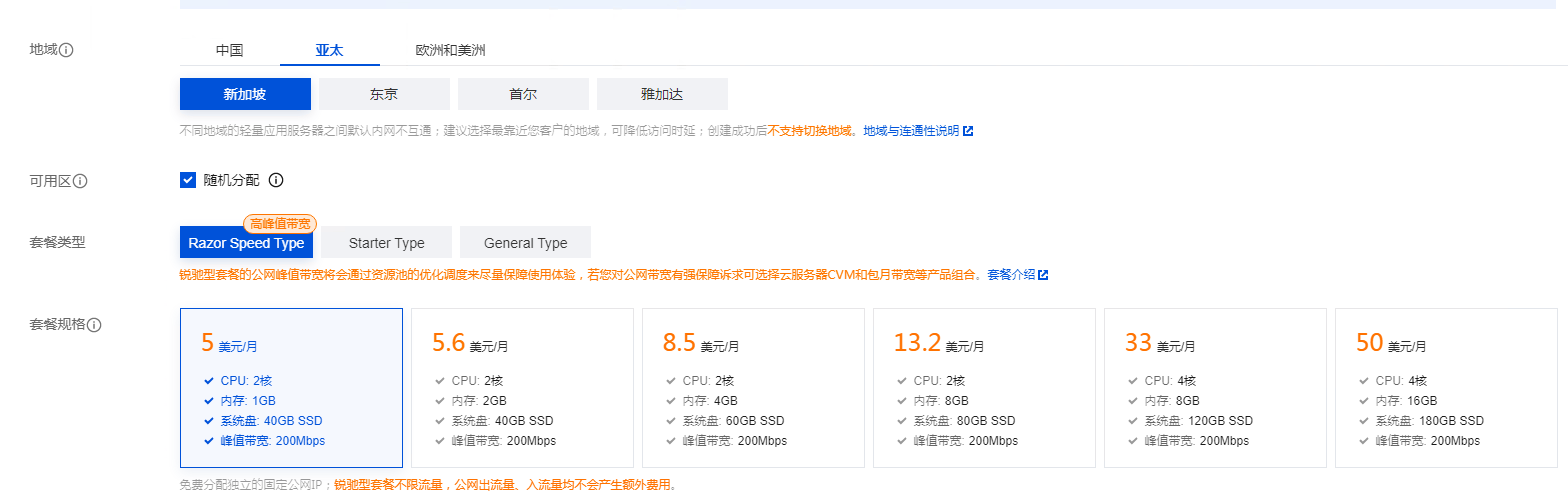Select the Starter Type package

click(386, 243)
